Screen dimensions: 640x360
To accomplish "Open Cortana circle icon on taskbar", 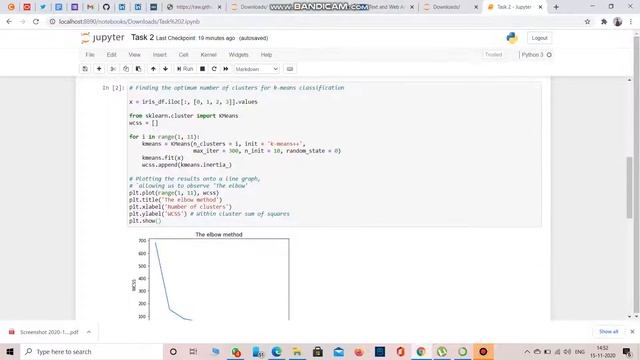I will pyautogui.click(x=173, y=351).
